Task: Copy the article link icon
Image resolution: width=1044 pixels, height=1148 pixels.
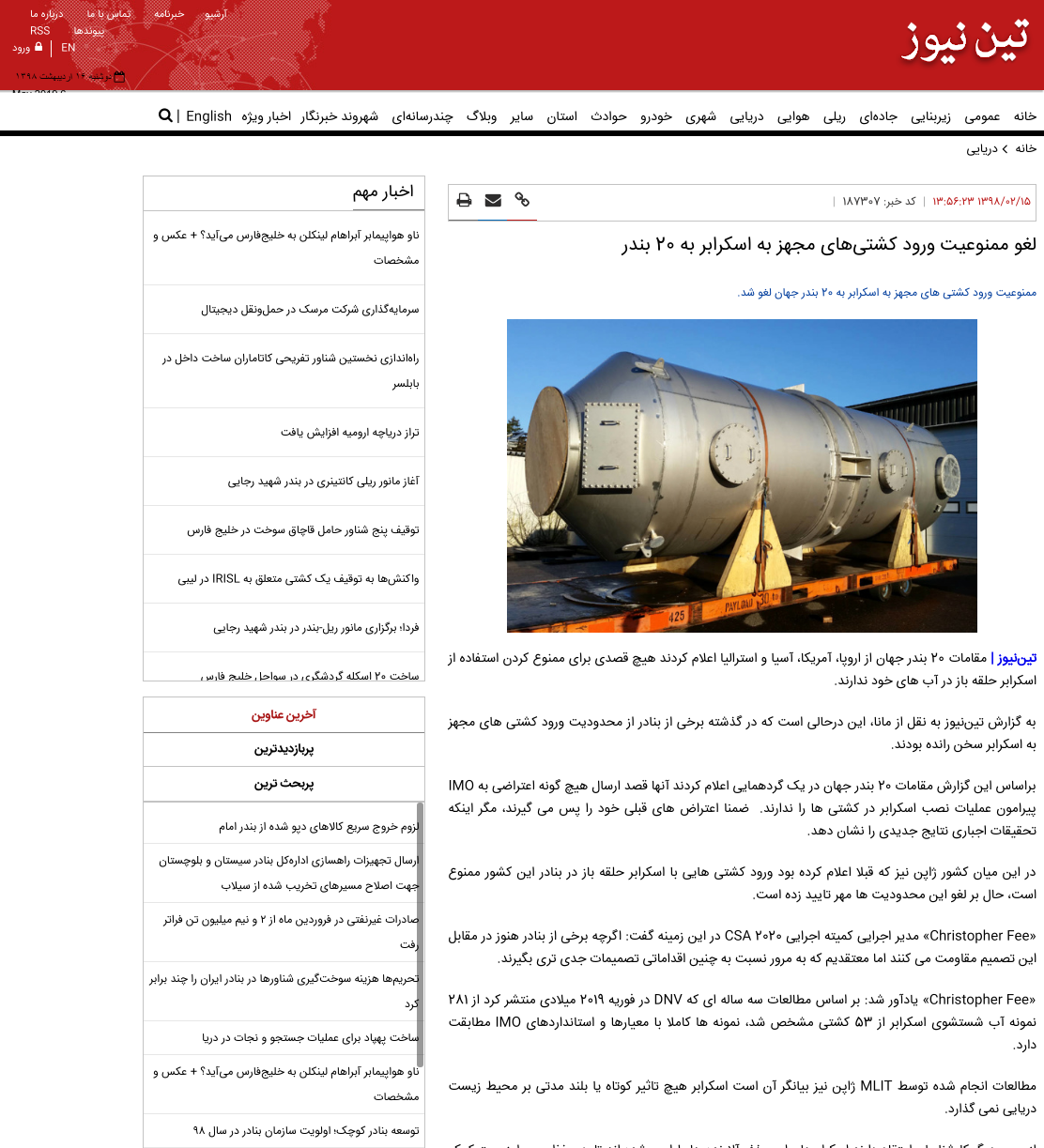Action: [522, 200]
